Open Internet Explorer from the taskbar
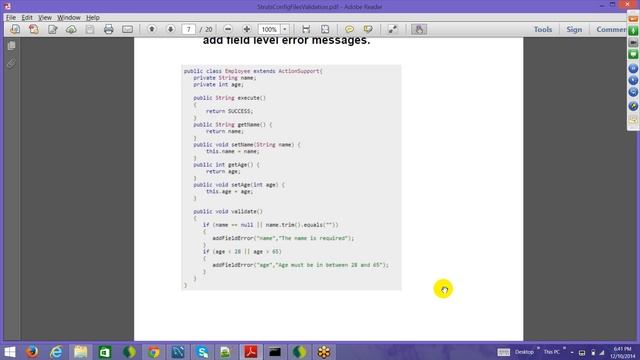Screen dimensions: 640x360 pos(56,352)
